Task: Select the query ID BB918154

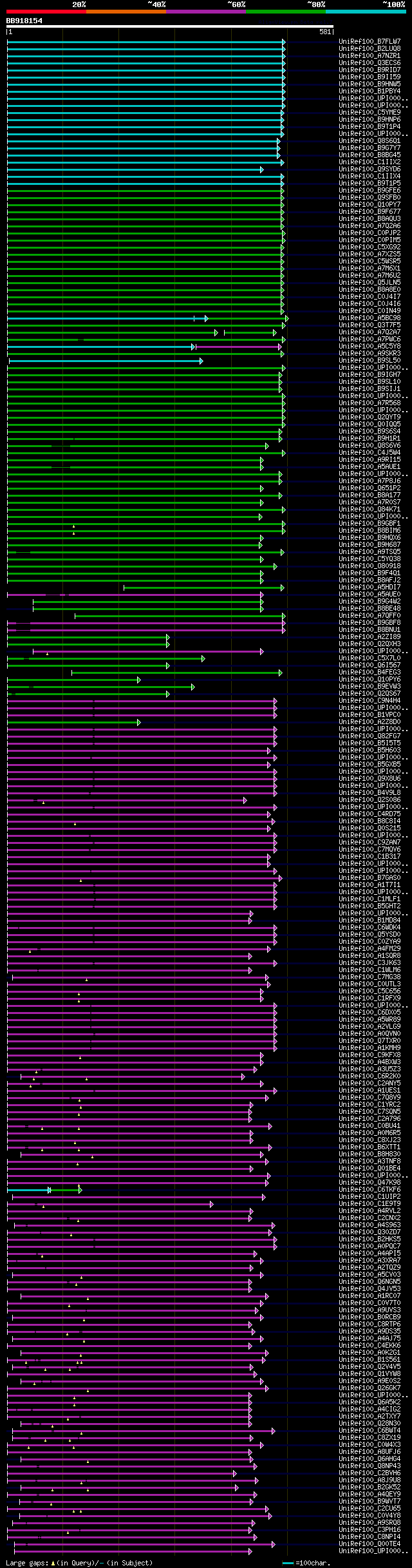Action: (24, 21)
